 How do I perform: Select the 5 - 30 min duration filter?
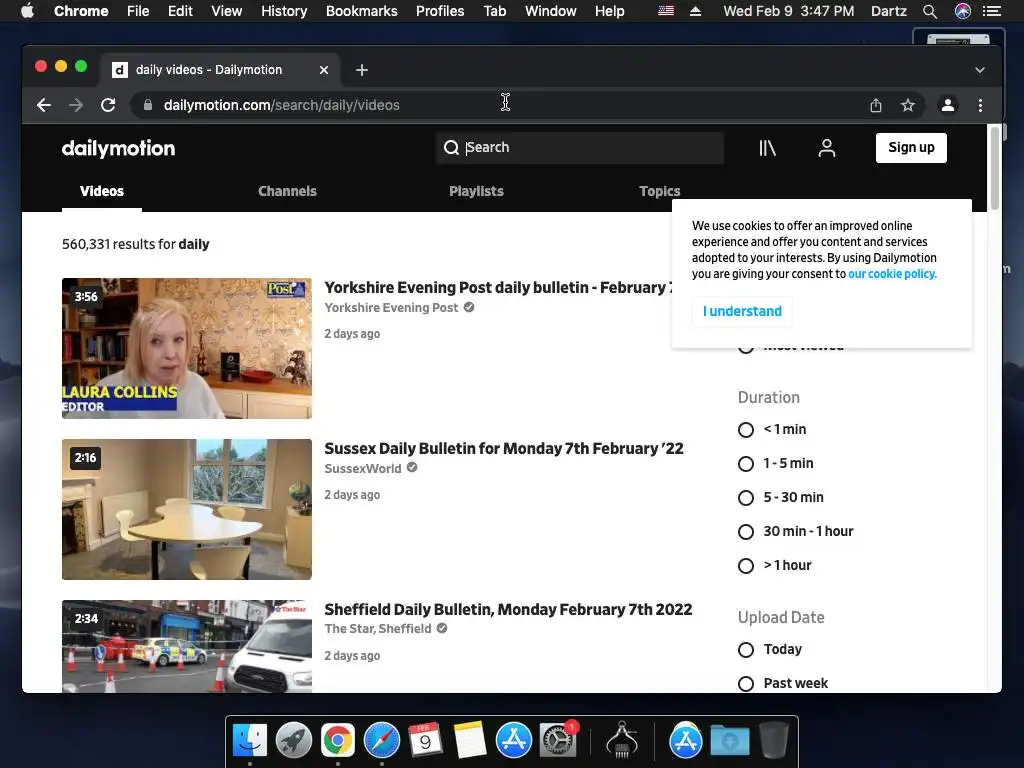(x=746, y=498)
